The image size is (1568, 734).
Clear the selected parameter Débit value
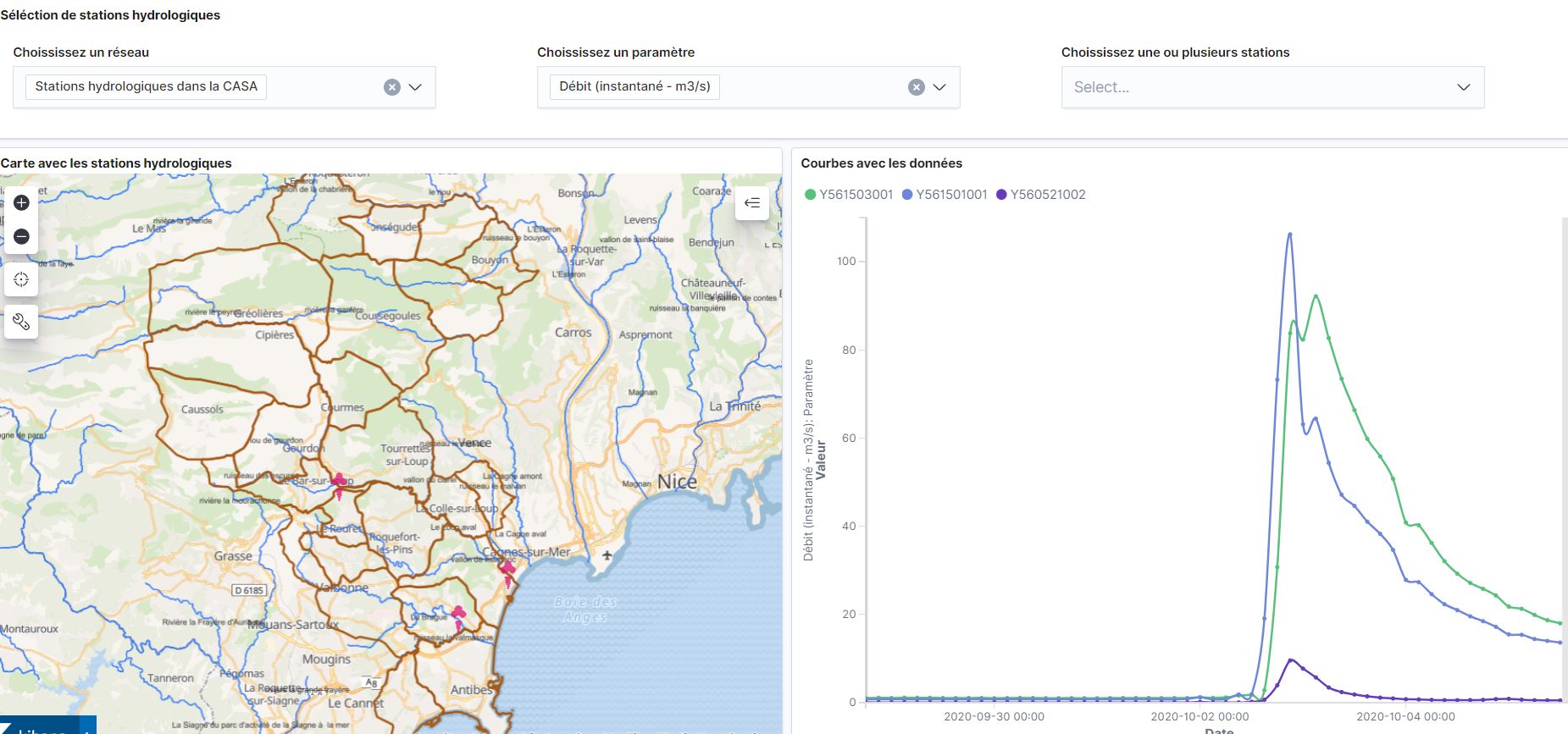click(x=916, y=87)
